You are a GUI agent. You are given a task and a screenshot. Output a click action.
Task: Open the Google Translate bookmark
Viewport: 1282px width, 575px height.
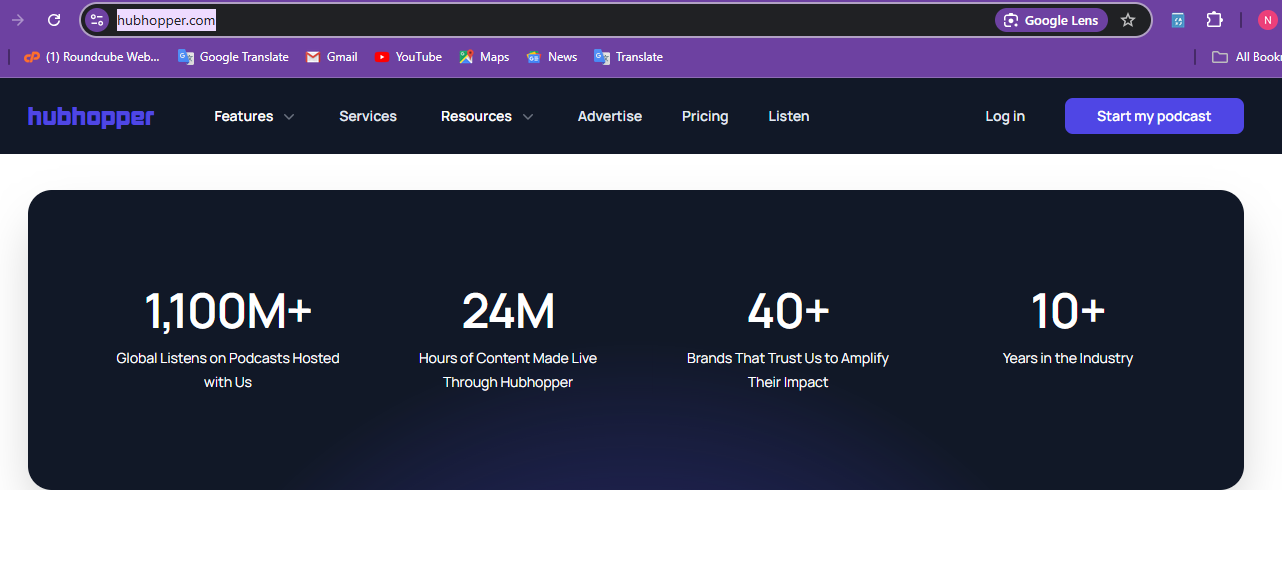pos(233,57)
